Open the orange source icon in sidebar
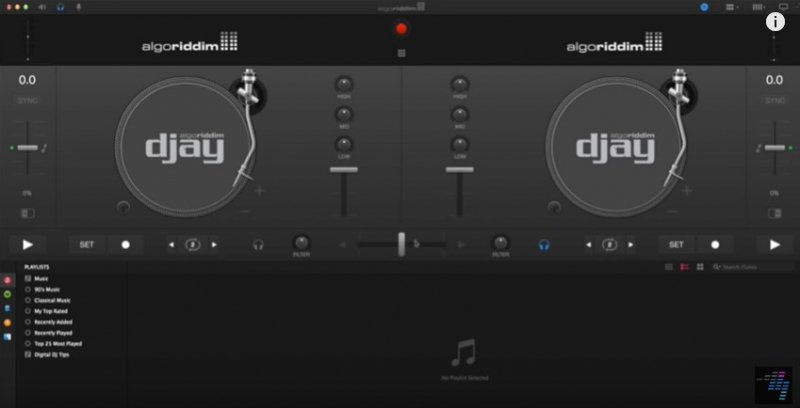The image size is (800, 408). [7, 323]
